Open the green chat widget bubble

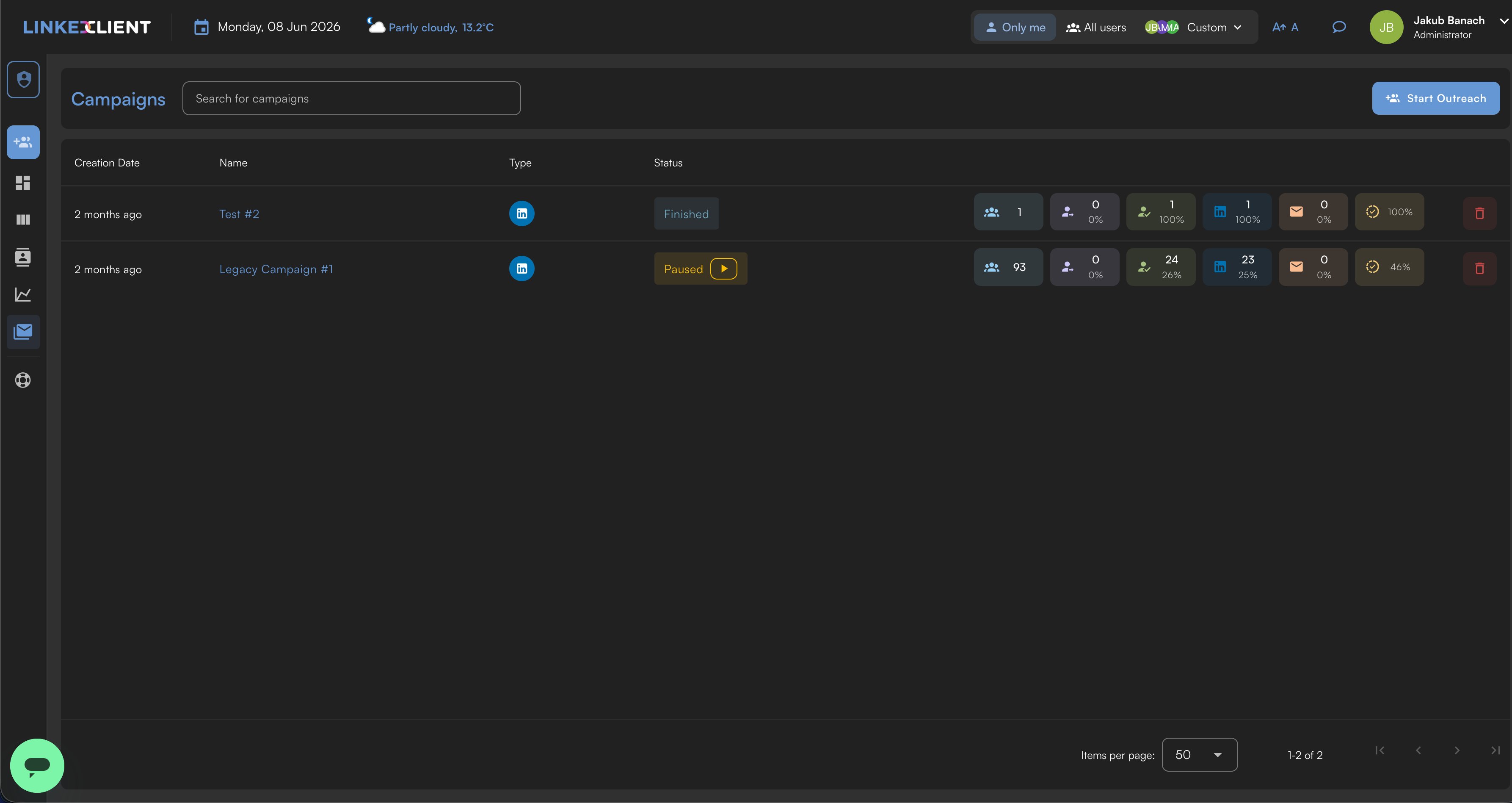37,765
